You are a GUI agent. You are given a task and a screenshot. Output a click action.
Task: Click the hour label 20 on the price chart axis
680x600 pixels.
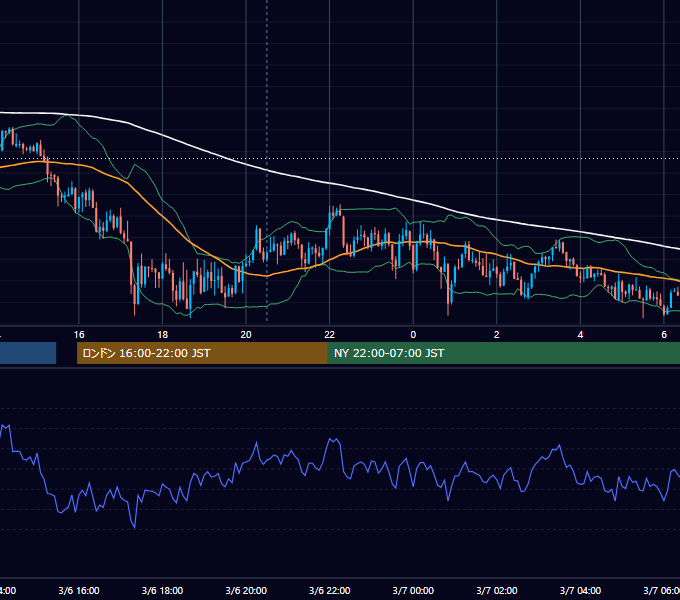246,335
